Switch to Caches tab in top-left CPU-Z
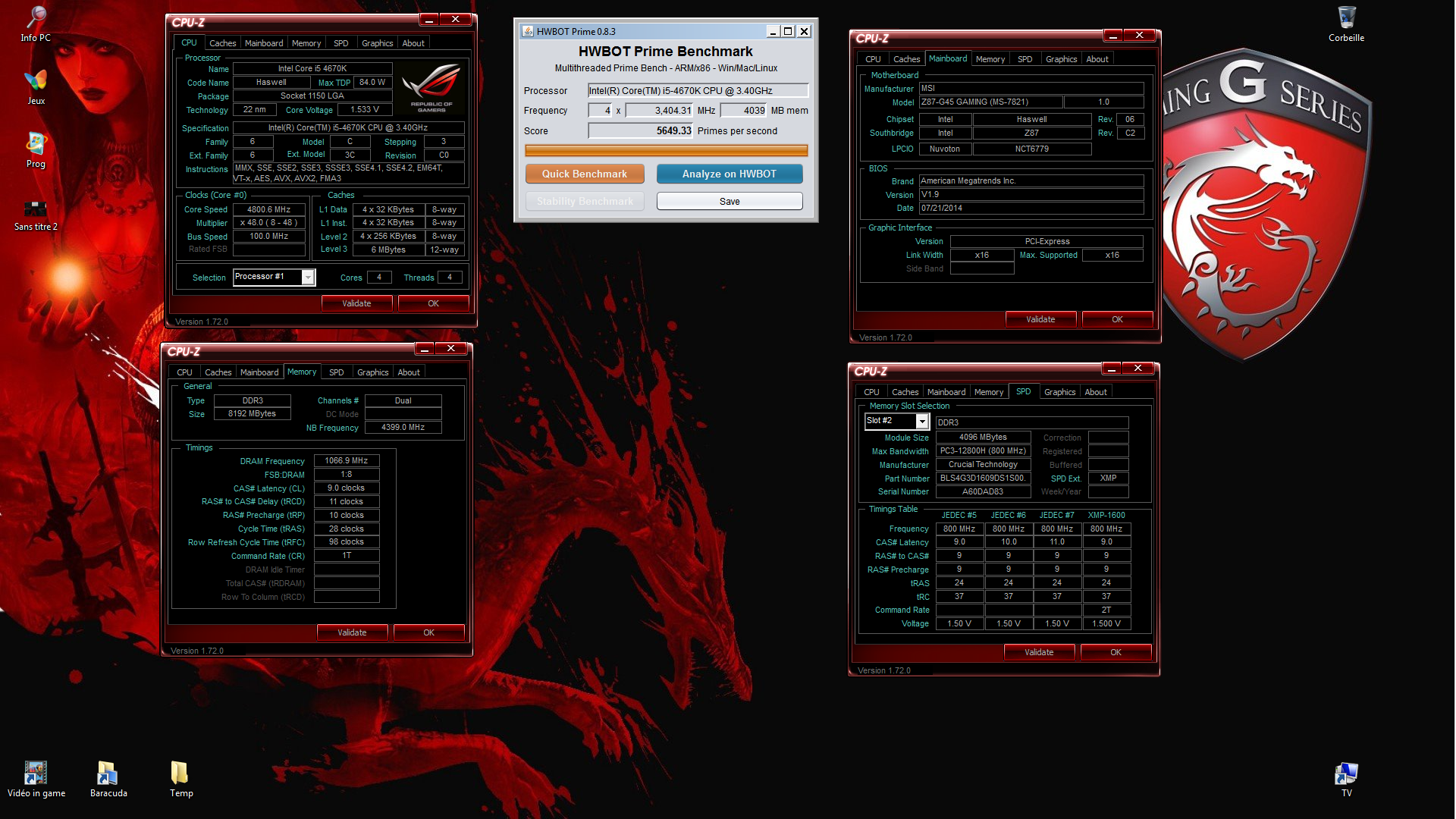 (x=222, y=43)
